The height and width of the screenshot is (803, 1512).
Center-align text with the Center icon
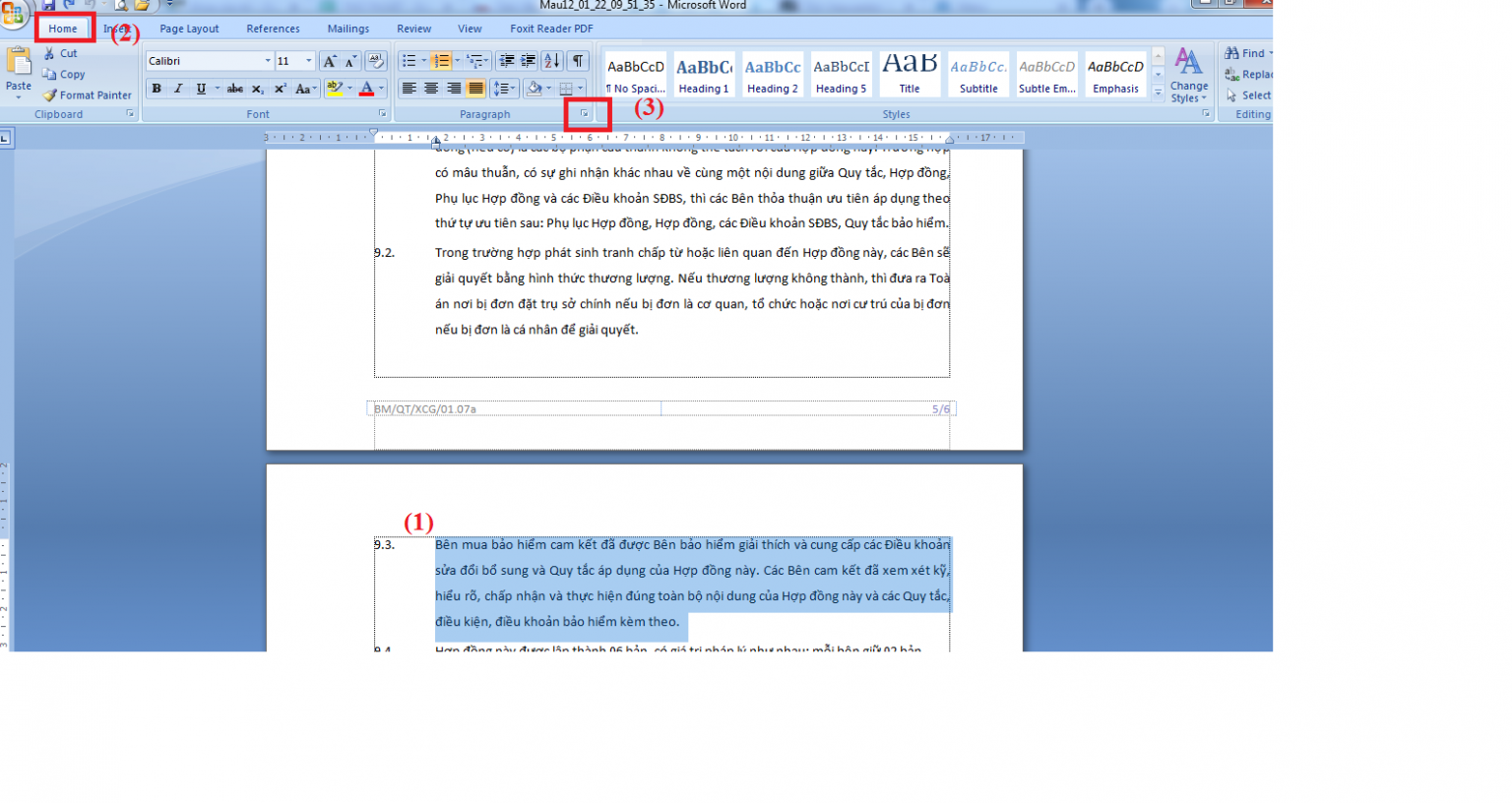(x=431, y=89)
